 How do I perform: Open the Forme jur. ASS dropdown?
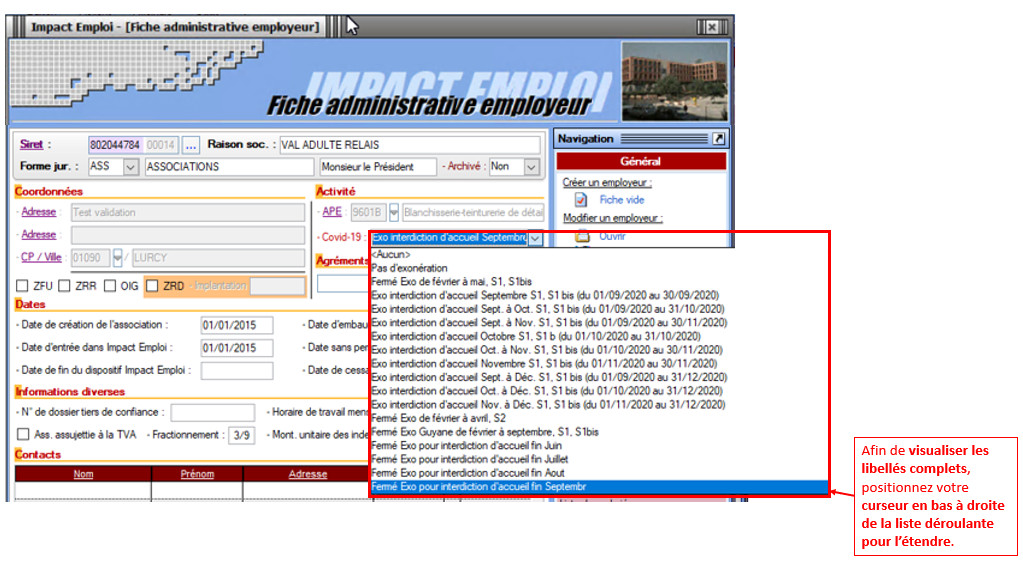click(x=130, y=167)
